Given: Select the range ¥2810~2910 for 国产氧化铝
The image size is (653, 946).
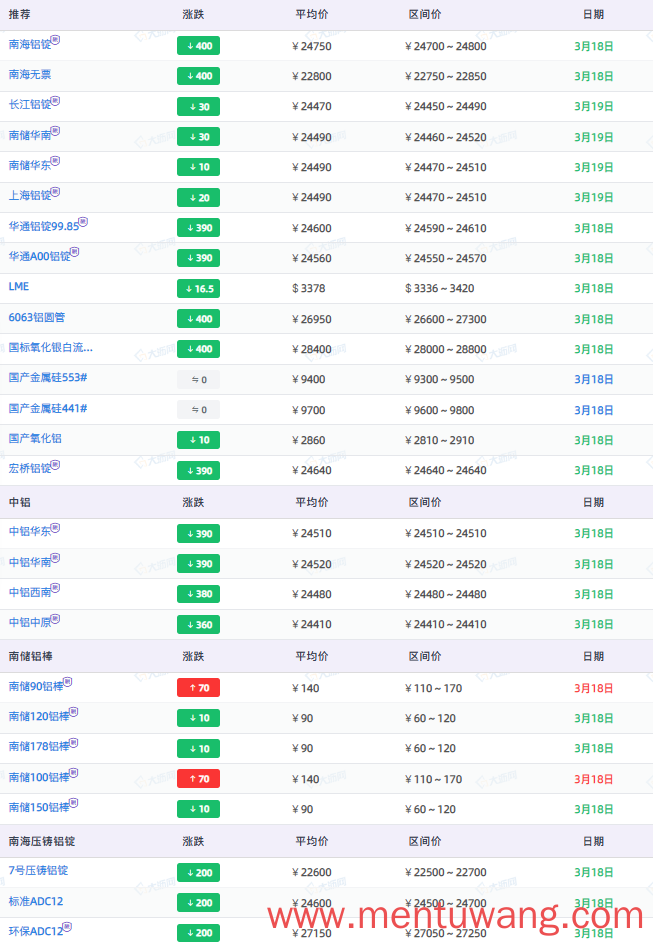Looking at the screenshot, I should [440, 440].
